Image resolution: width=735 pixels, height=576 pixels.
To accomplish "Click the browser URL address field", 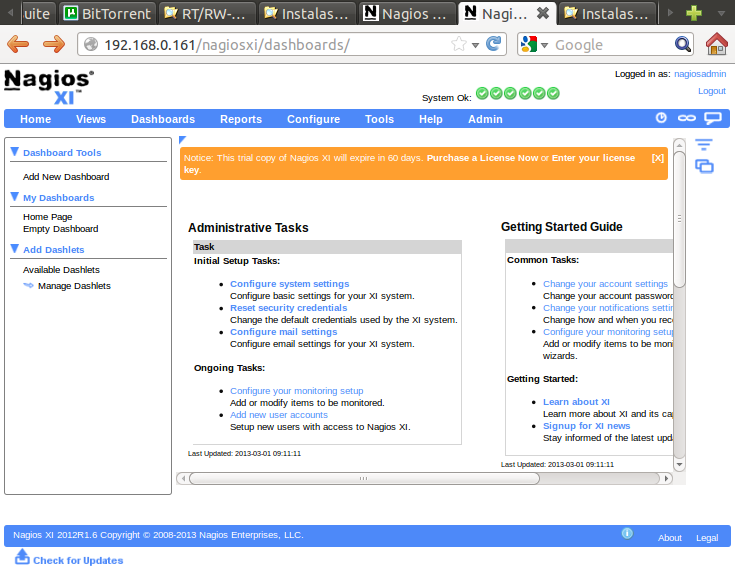I will [x=270, y=44].
